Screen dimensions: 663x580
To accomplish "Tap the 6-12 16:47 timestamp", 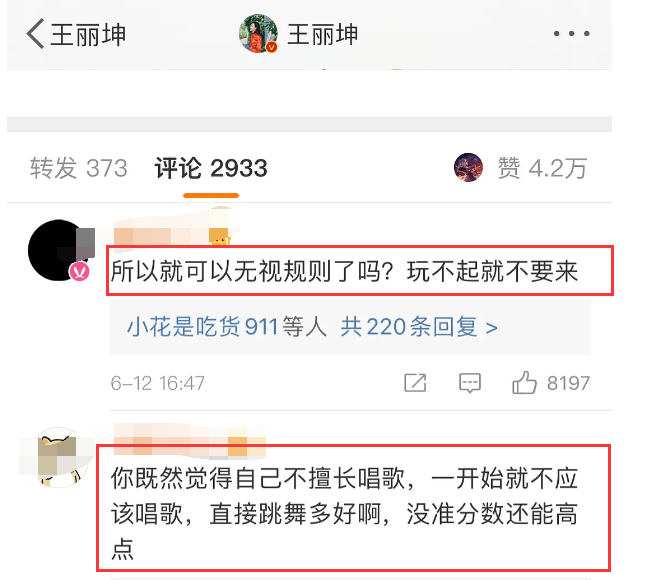I will tap(157, 383).
